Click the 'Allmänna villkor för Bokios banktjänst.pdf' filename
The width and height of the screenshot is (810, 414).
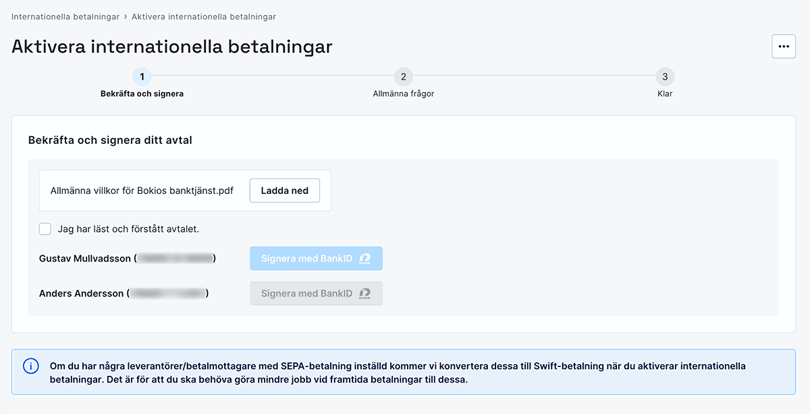click(142, 191)
